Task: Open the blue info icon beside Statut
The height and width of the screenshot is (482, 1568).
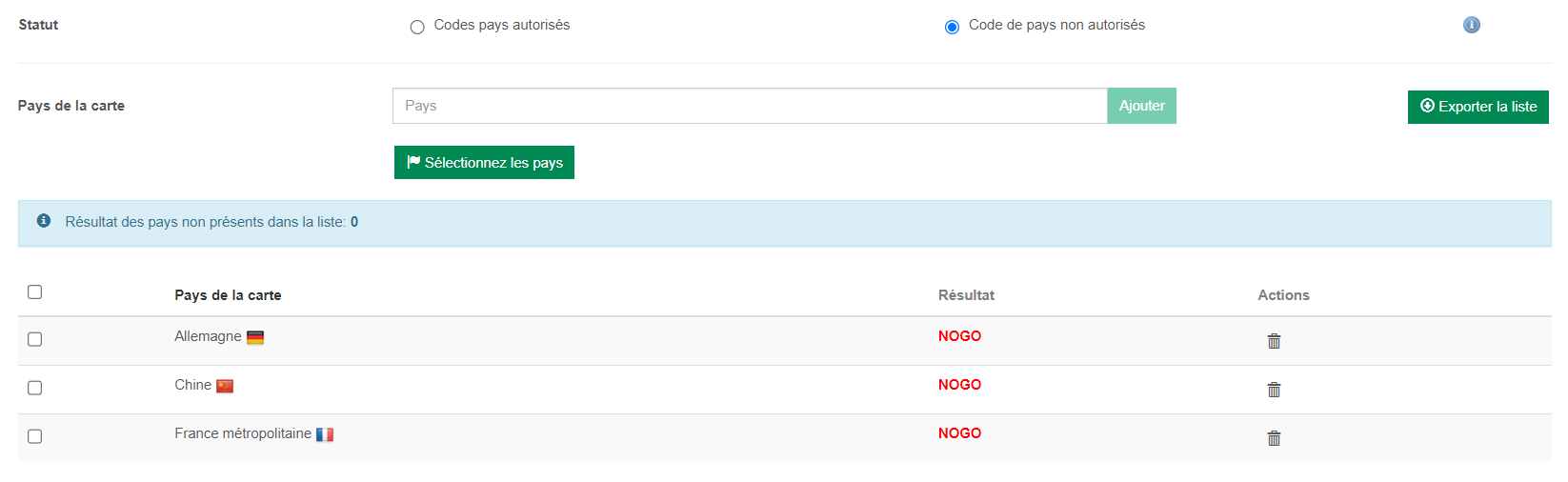Action: coord(1471,25)
